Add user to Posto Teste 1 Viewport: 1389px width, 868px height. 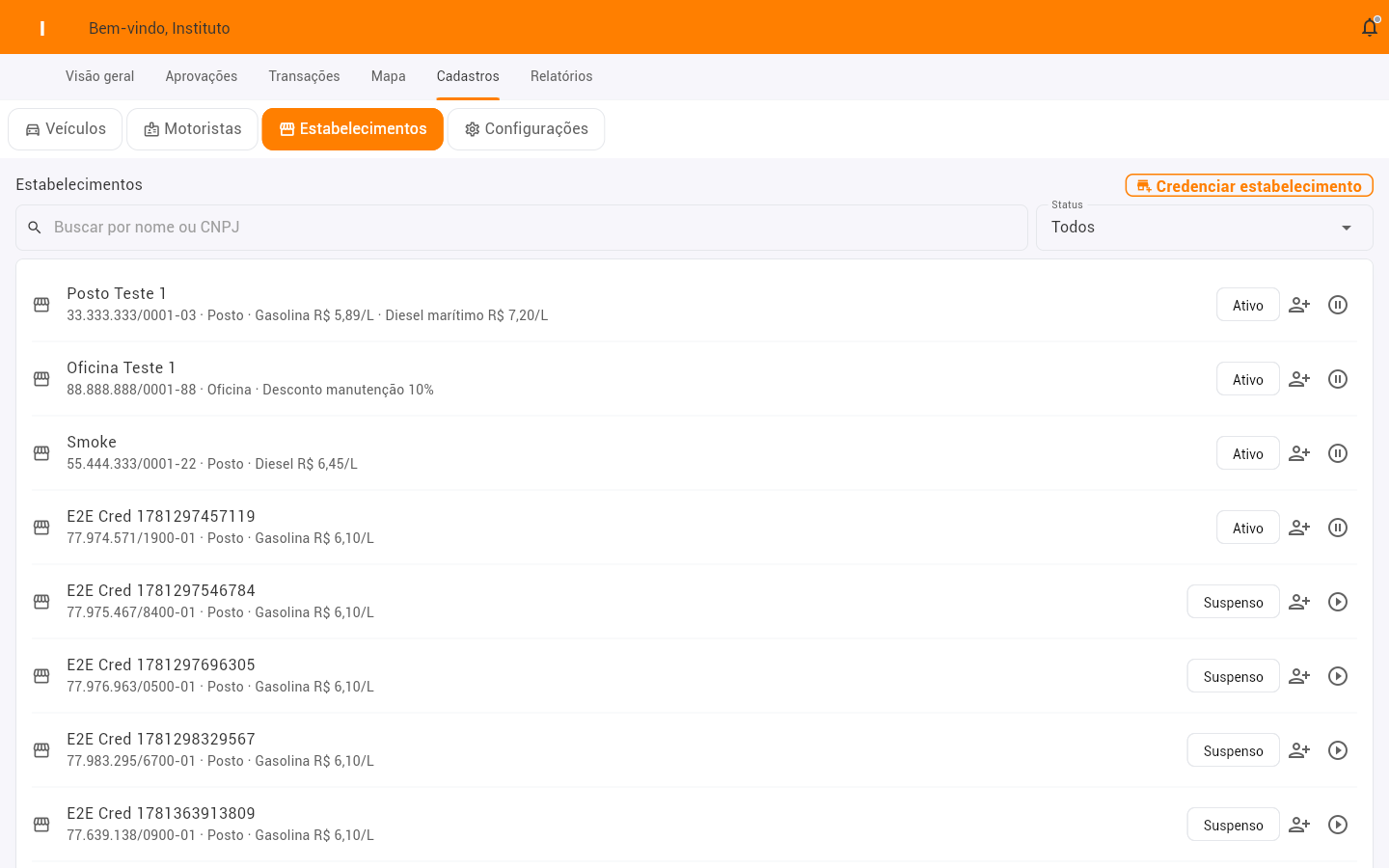(1299, 305)
